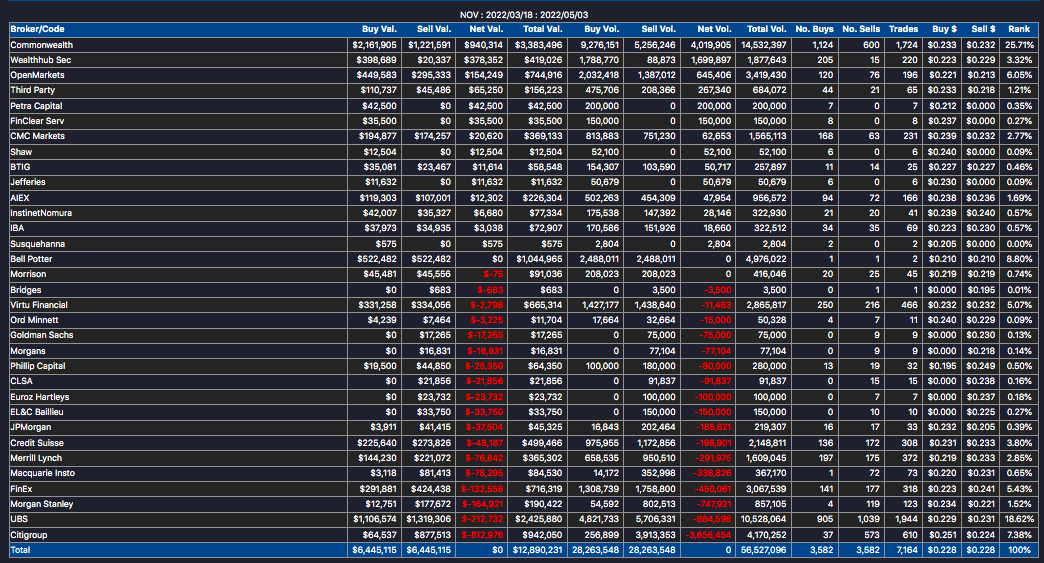Select the Morgan Stanley broker name
The height and width of the screenshot is (563, 1044).
[x=41, y=504]
